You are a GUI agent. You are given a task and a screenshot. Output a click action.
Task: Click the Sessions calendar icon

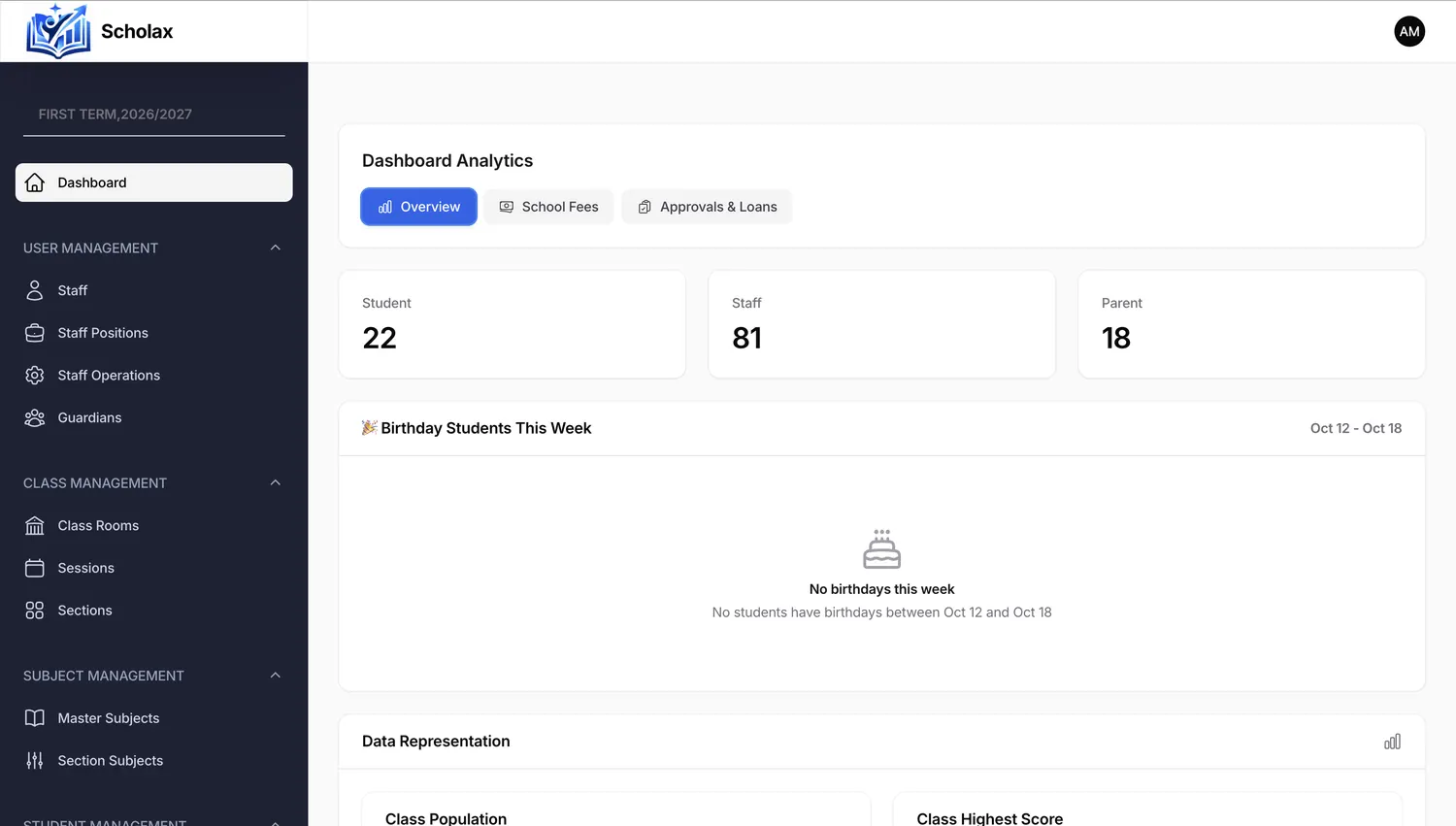click(x=35, y=568)
